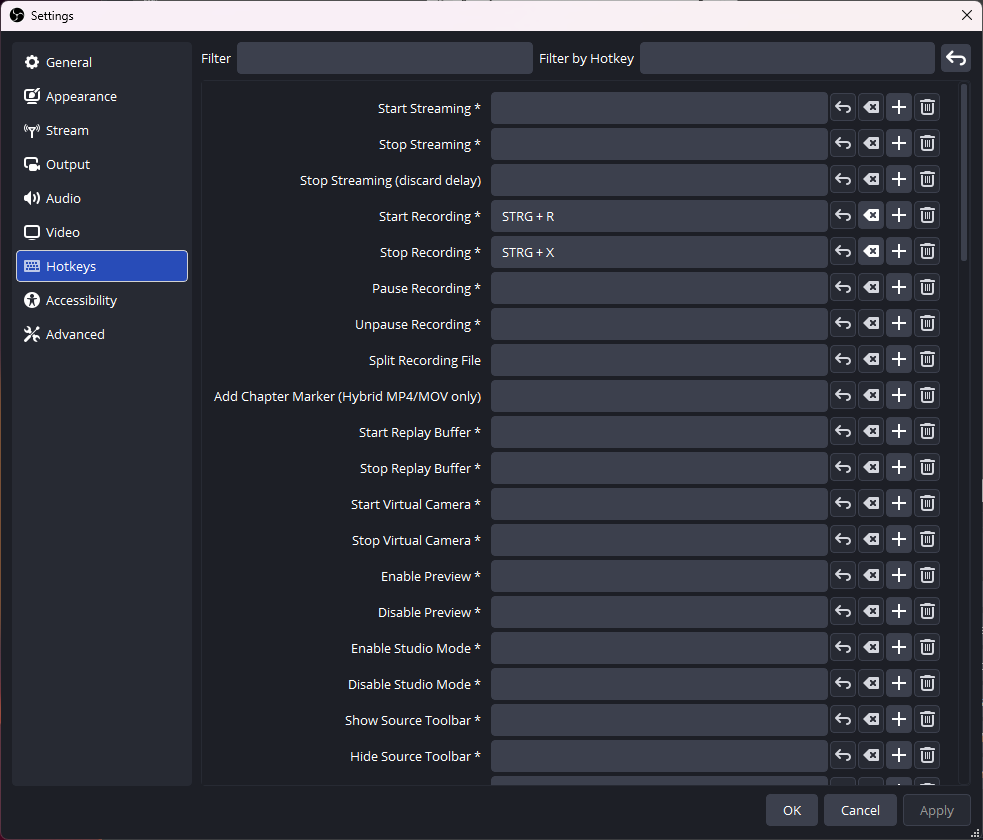
Task: Click the Filter by Hotkey field
Action: [x=786, y=58]
